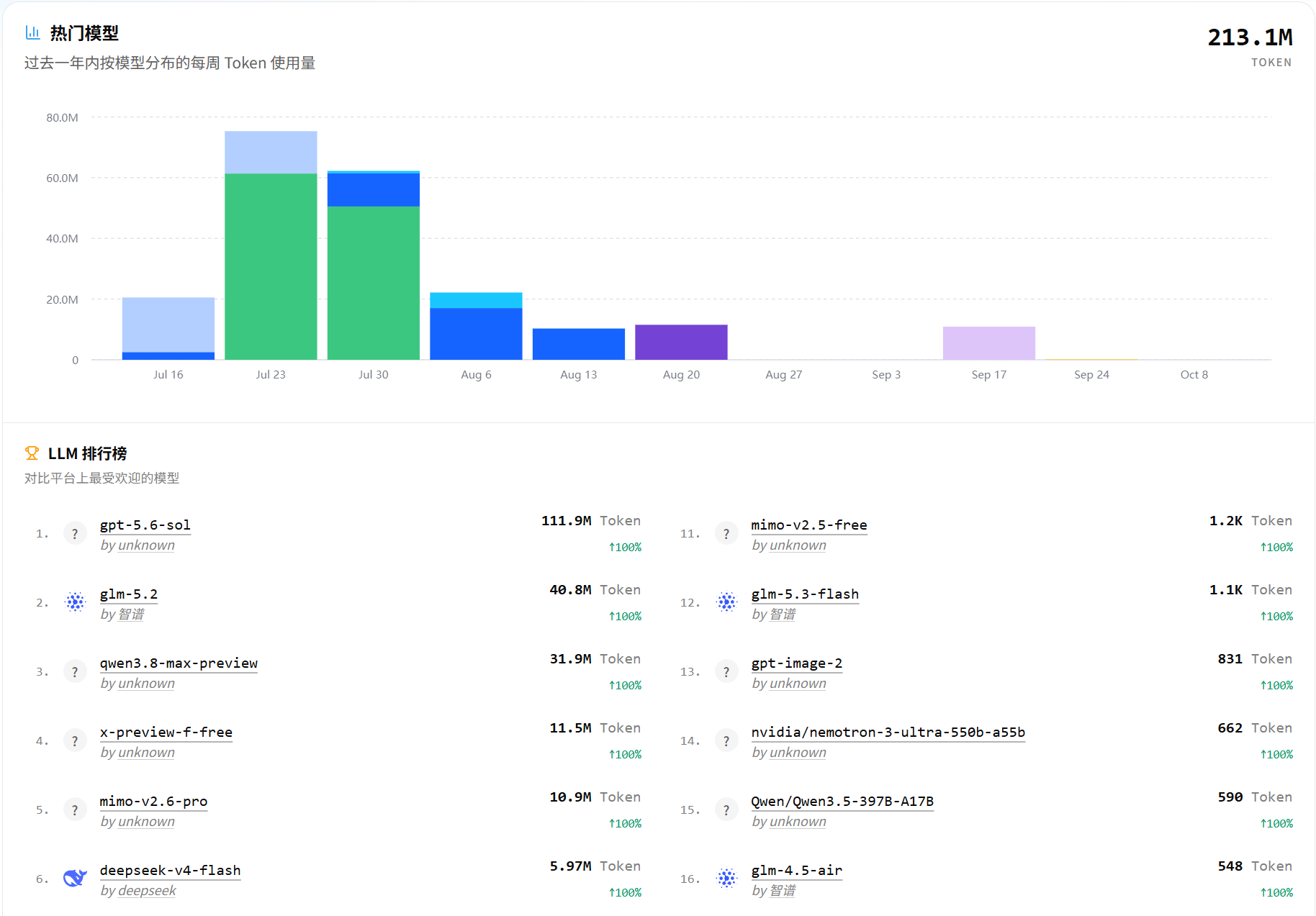1316x916 pixels.
Task: Select the cyan top segment of Aug 6 bar
Action: [476, 300]
